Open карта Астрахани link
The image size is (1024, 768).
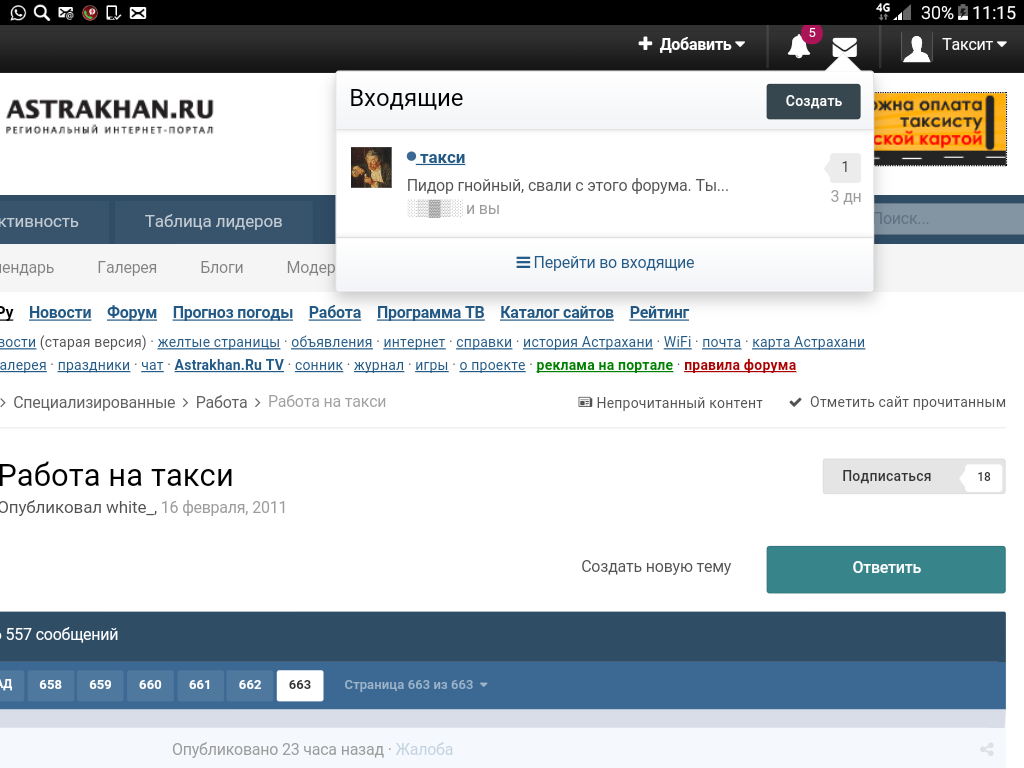[x=808, y=342]
